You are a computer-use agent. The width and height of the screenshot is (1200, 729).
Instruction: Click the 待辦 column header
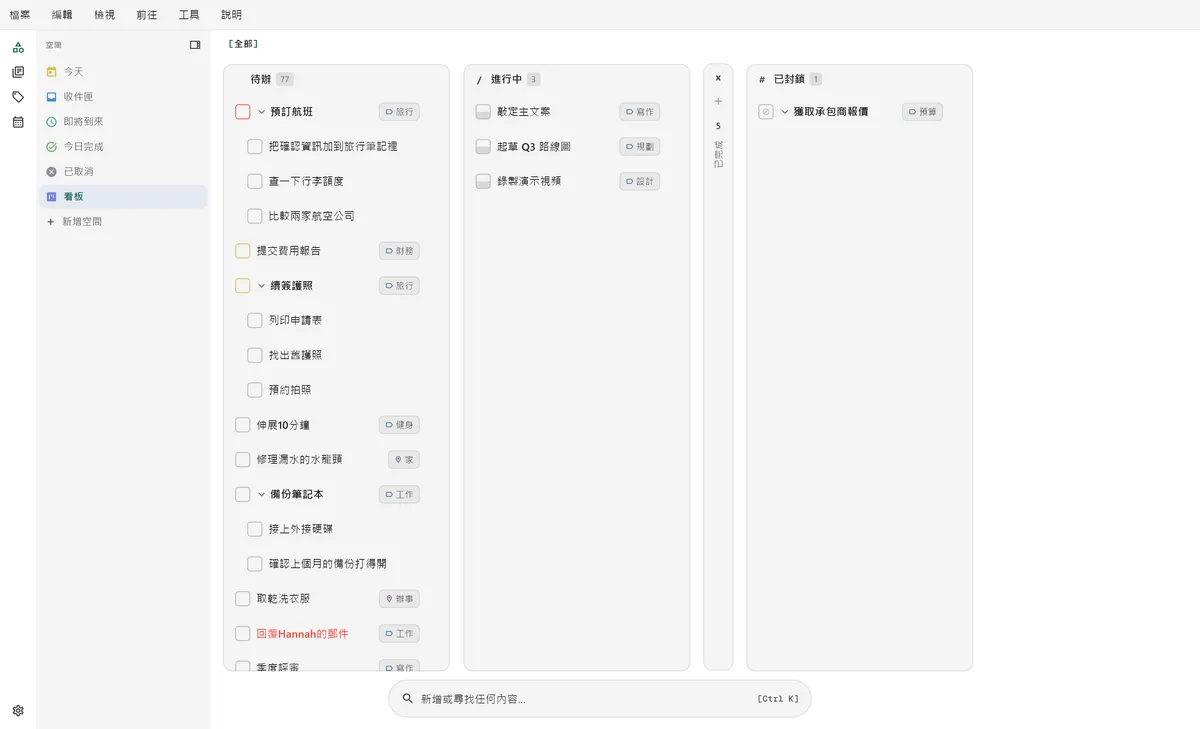[261, 79]
